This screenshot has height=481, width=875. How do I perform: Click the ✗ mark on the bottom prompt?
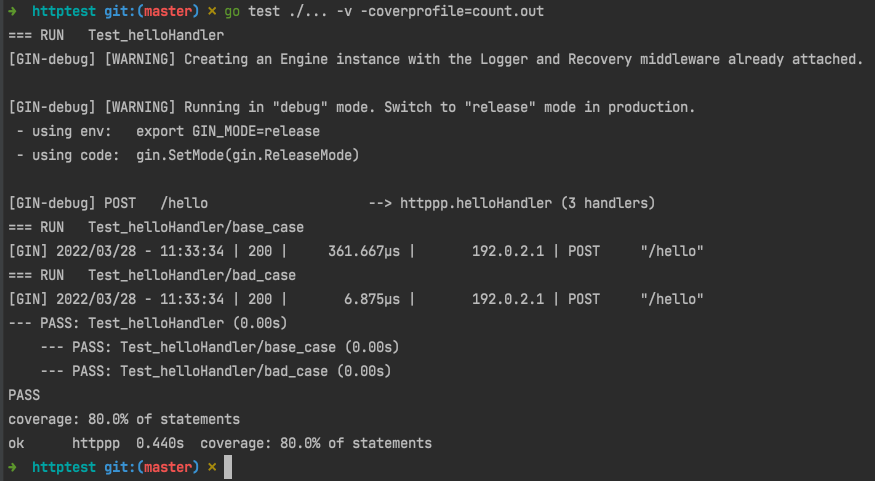pyautogui.click(x=211, y=467)
